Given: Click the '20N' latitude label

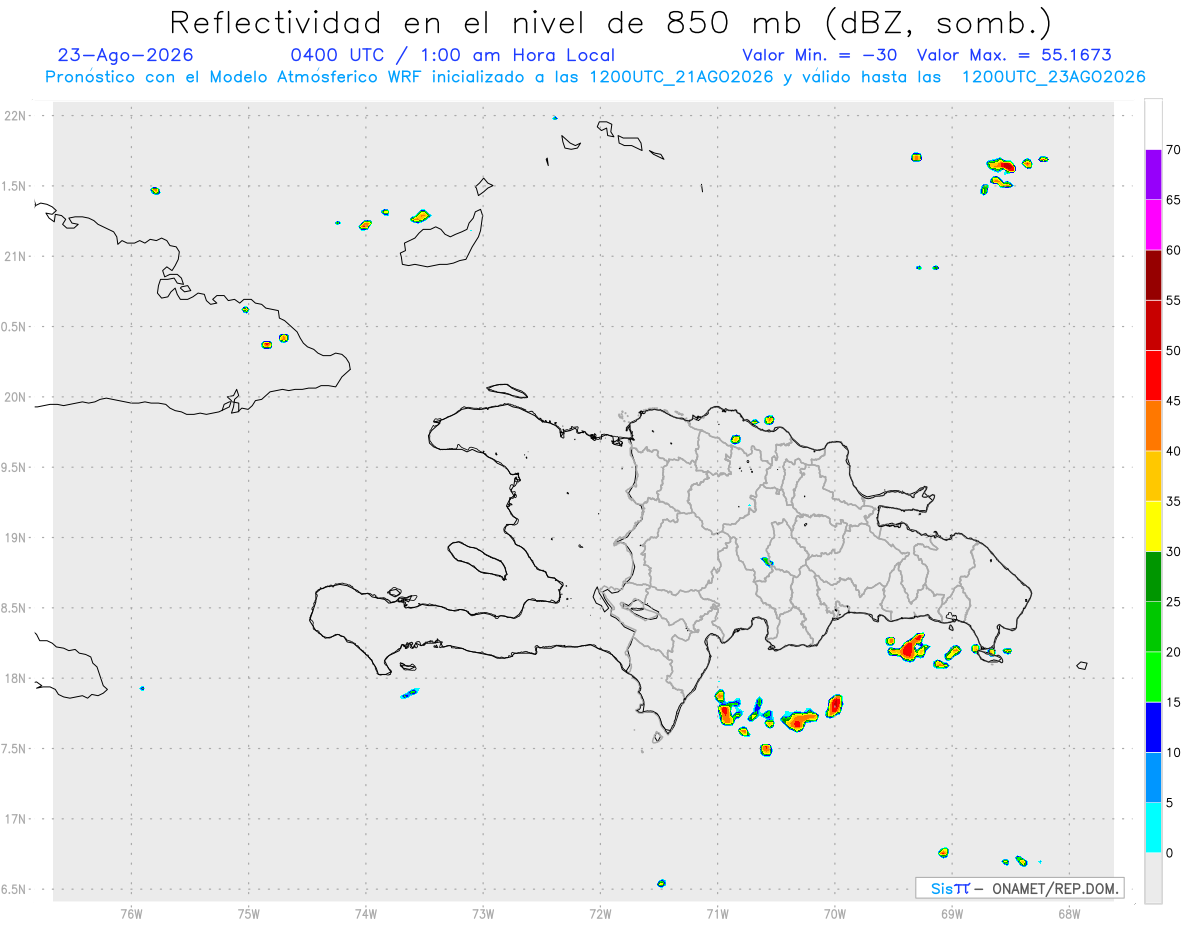Looking at the screenshot, I should (x=17, y=397).
